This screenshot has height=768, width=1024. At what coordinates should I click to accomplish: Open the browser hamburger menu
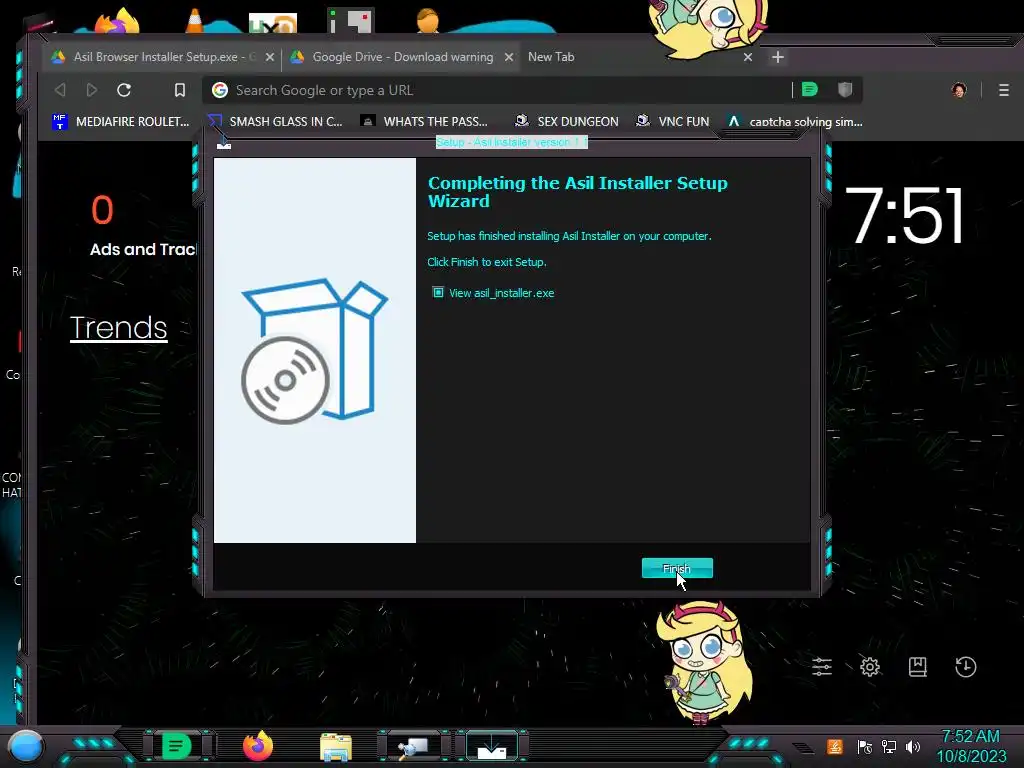(1004, 90)
